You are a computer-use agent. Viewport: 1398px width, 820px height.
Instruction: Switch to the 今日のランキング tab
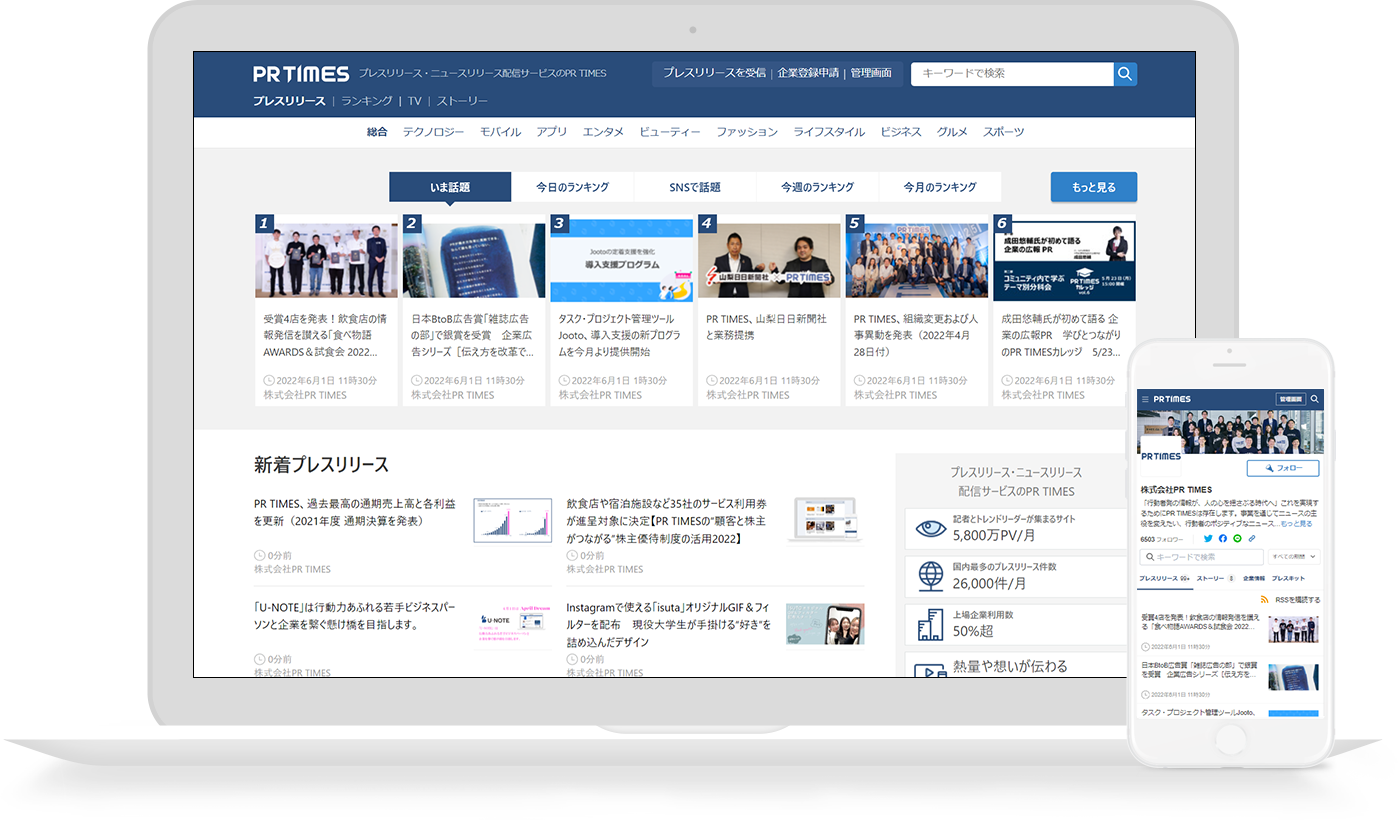(x=572, y=187)
